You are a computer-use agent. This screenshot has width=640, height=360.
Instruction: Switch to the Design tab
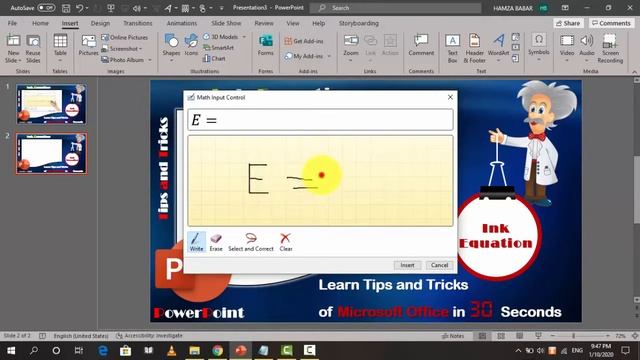(x=100, y=23)
